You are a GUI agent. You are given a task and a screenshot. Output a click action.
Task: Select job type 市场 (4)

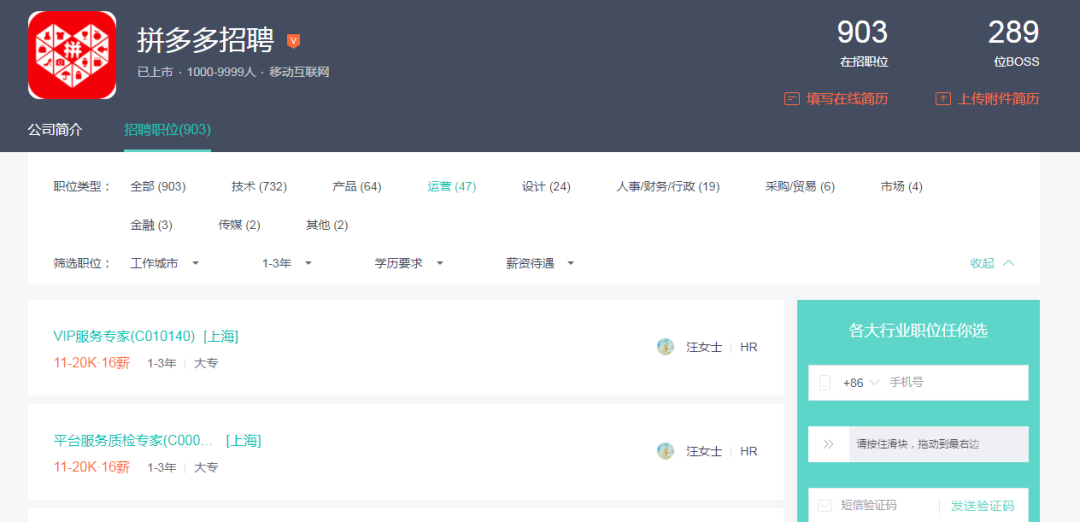902,187
